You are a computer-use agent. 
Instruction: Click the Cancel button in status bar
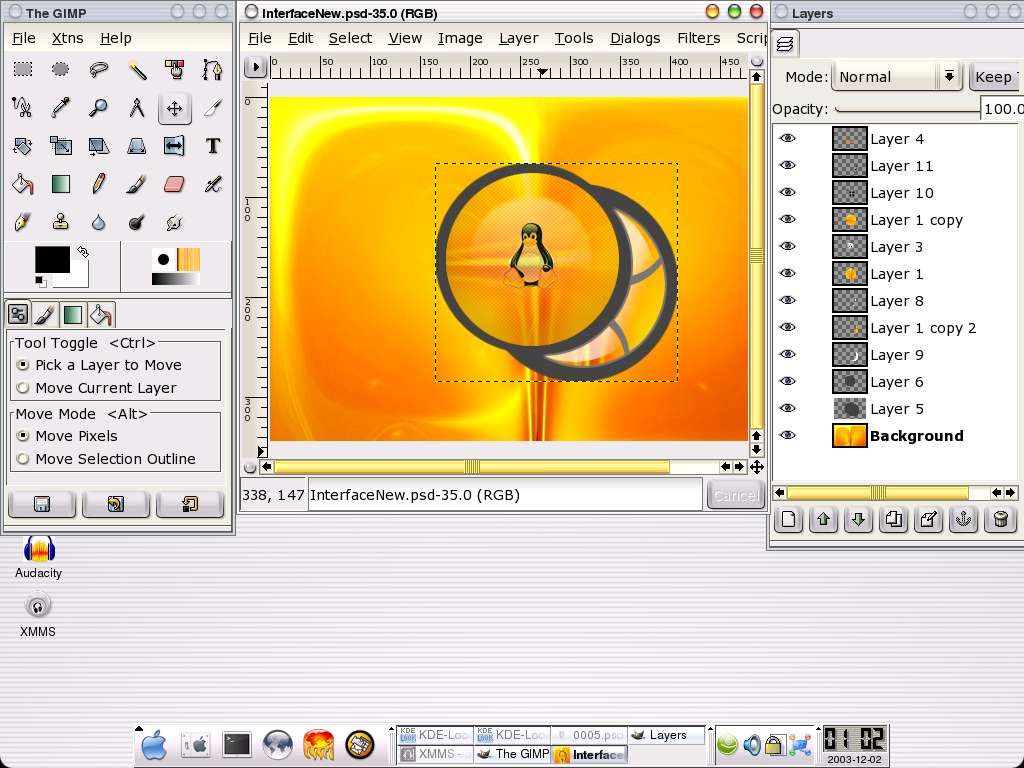tap(736, 495)
